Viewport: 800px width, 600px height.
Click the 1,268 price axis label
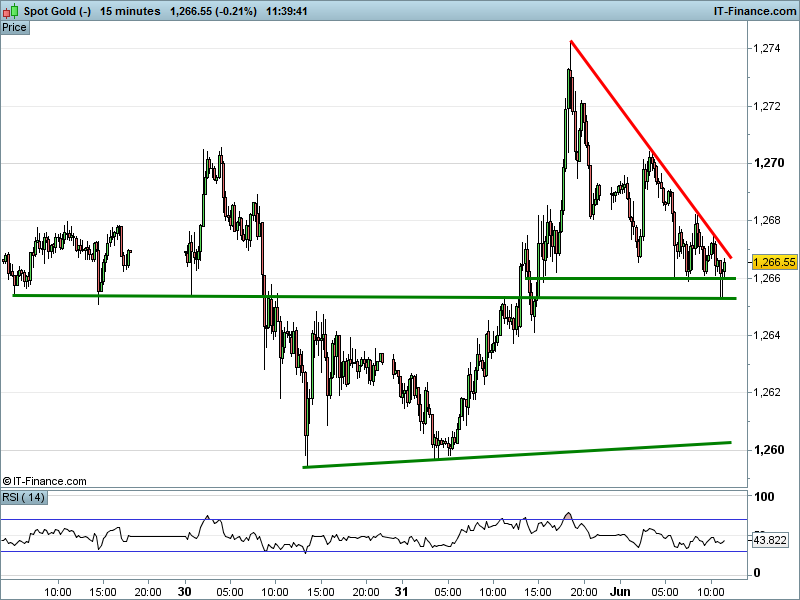766,220
